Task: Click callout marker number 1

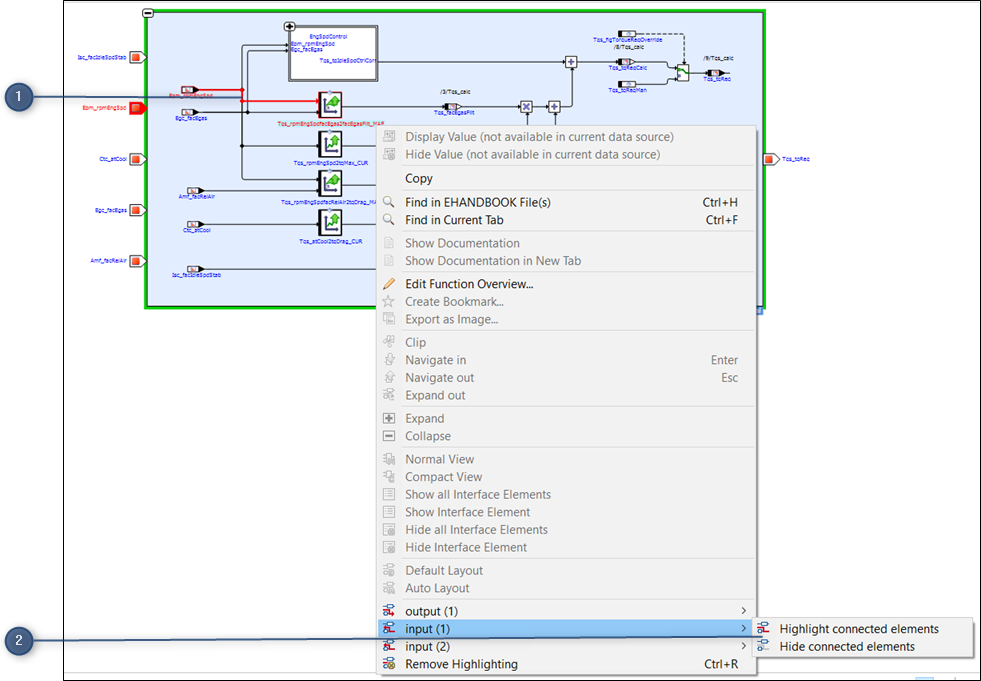Action: 18,97
